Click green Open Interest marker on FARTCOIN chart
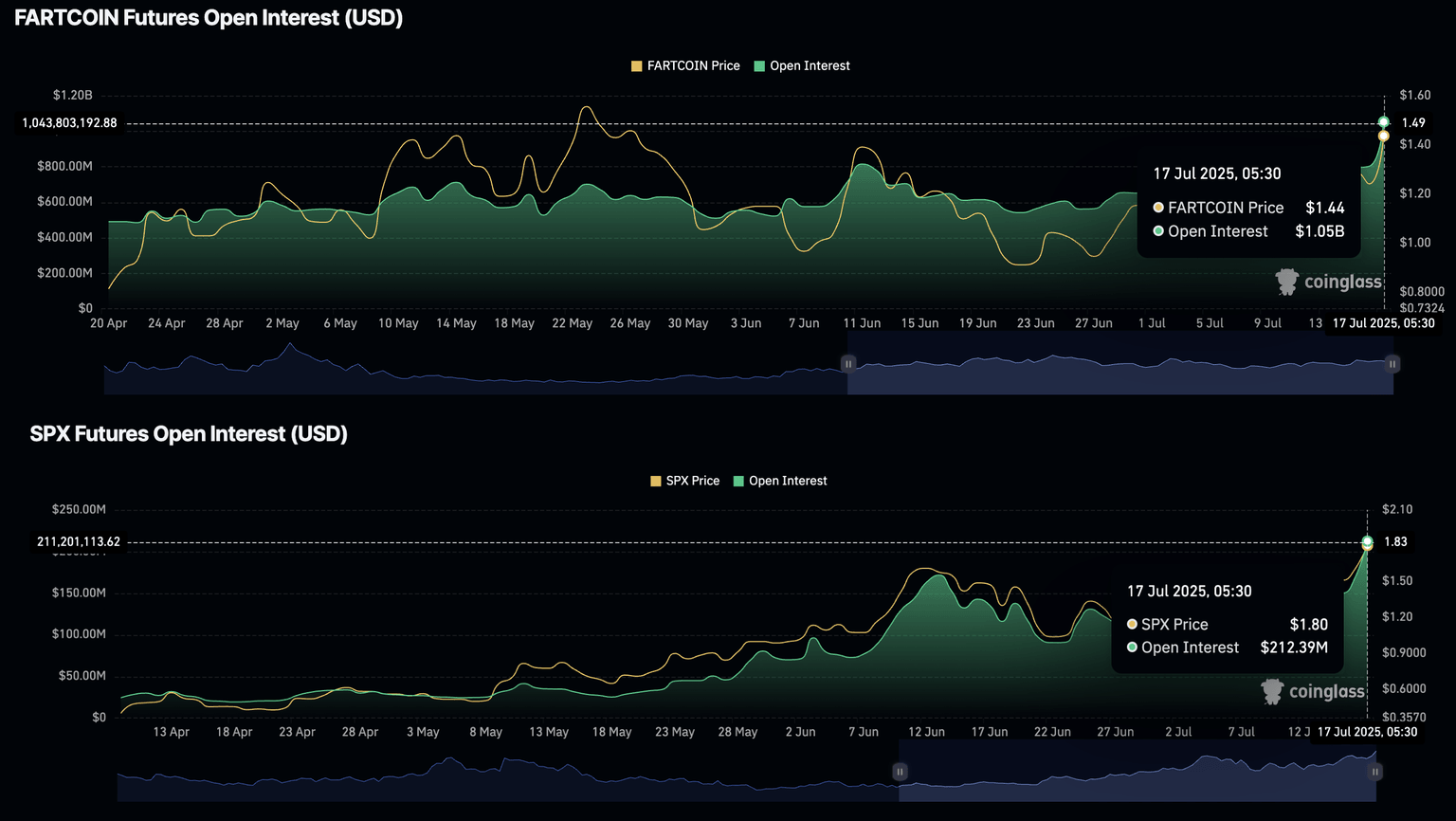Image resolution: width=1456 pixels, height=821 pixels. coord(1384,122)
